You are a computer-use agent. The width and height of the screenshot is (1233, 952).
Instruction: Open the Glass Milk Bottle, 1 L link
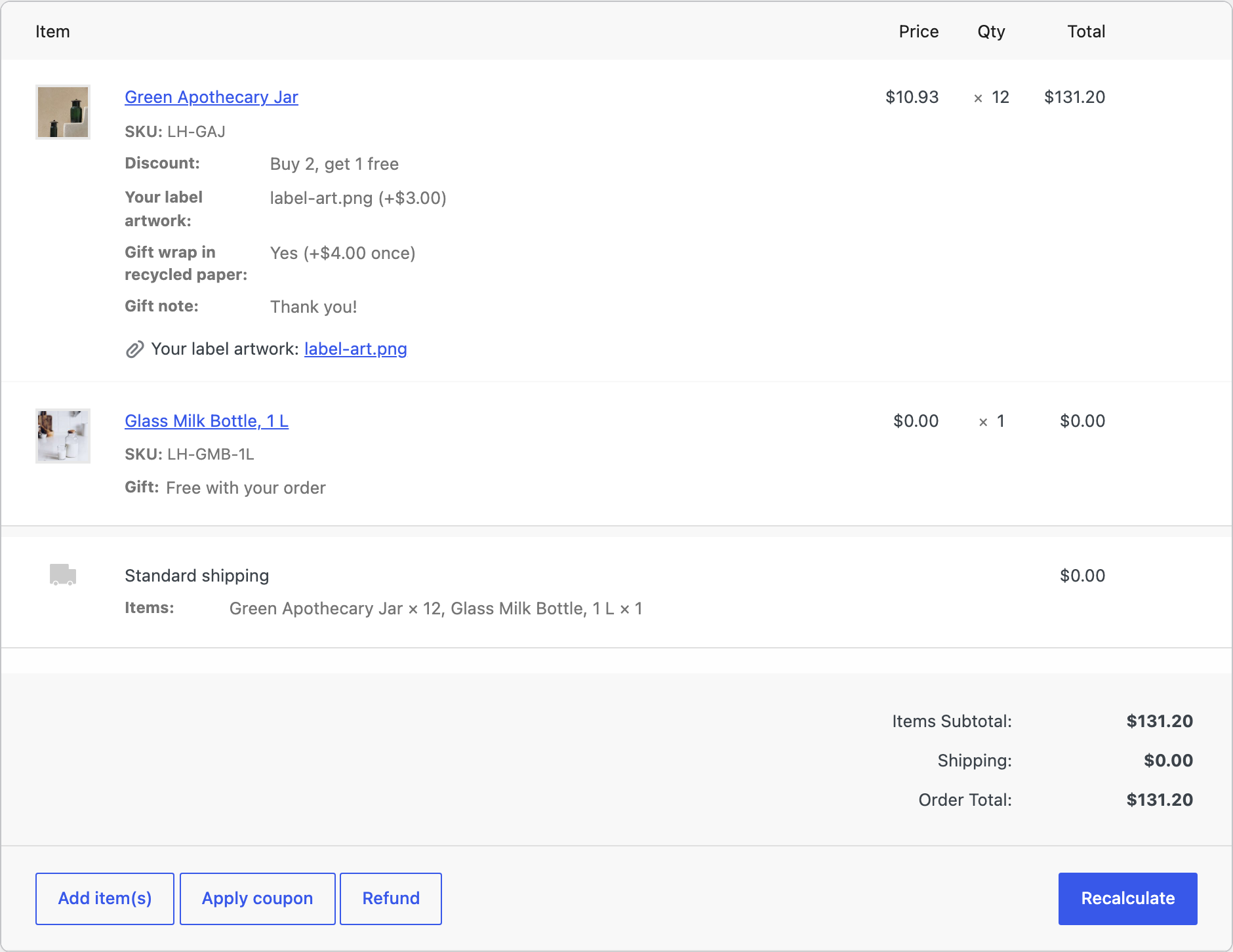pos(207,421)
